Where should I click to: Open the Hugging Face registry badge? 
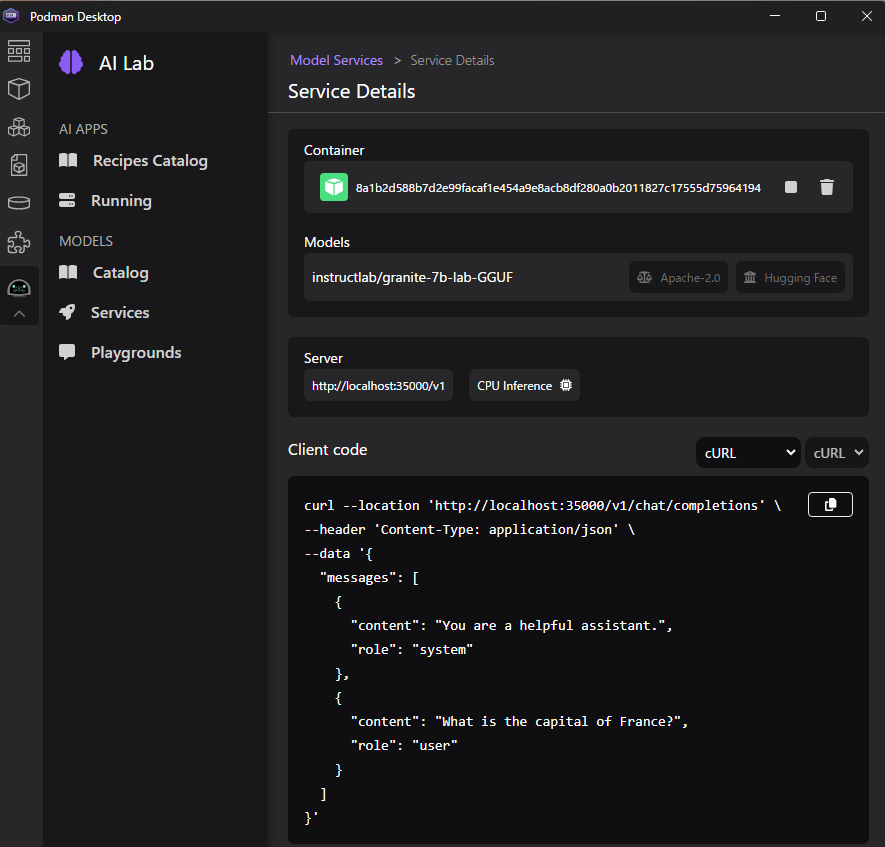coord(790,277)
